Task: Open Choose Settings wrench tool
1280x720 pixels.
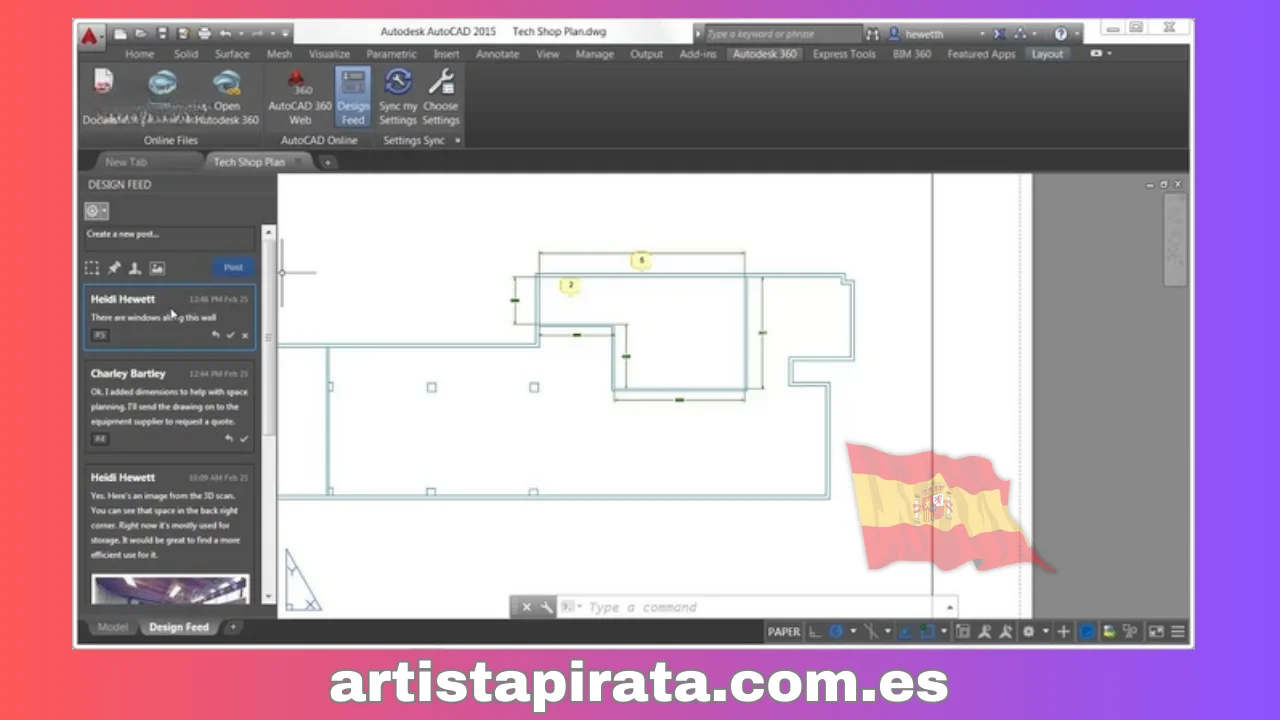Action: click(440, 97)
